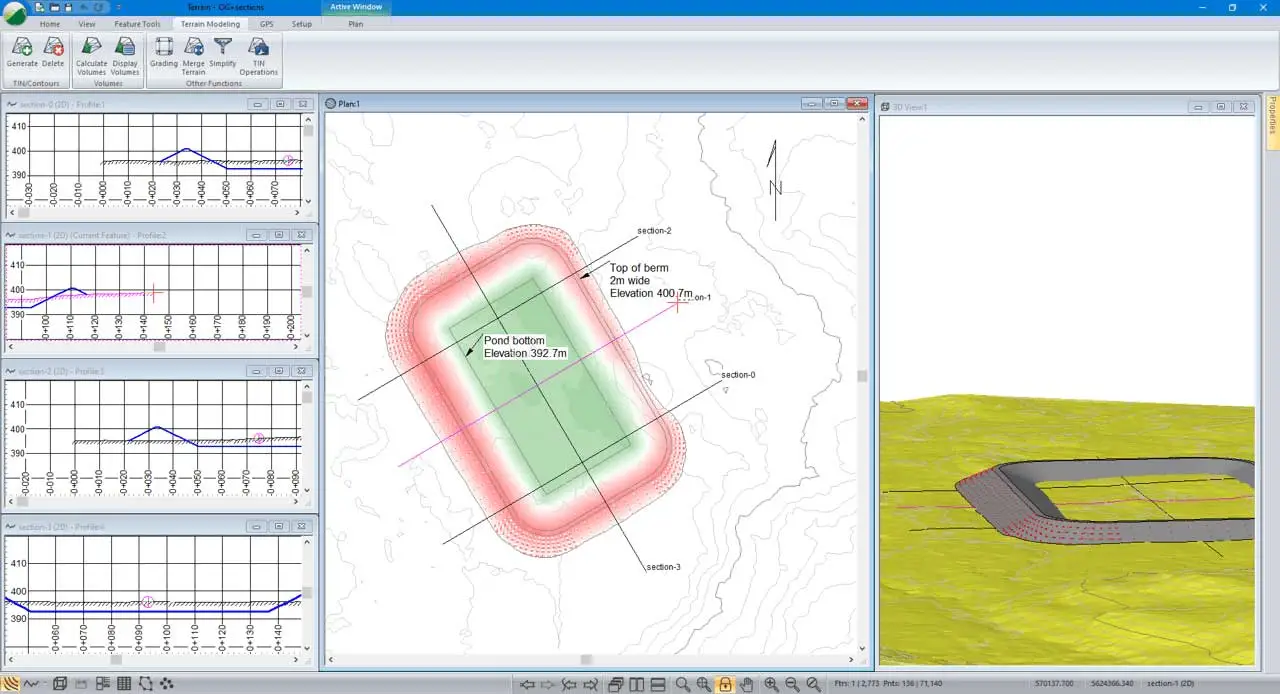Click the Plan:1 horizontal scrollbar thumb
Screen dimensions: 1280x694
(586, 660)
